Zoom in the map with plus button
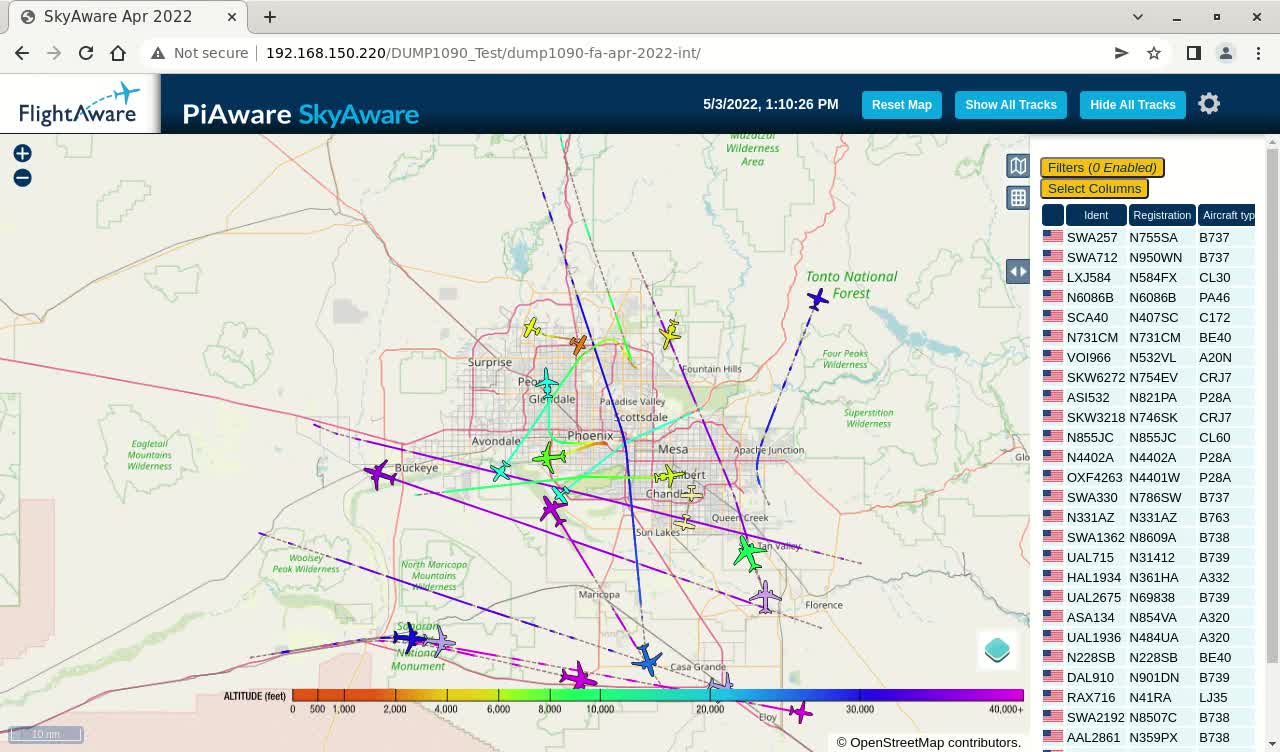 (x=22, y=153)
